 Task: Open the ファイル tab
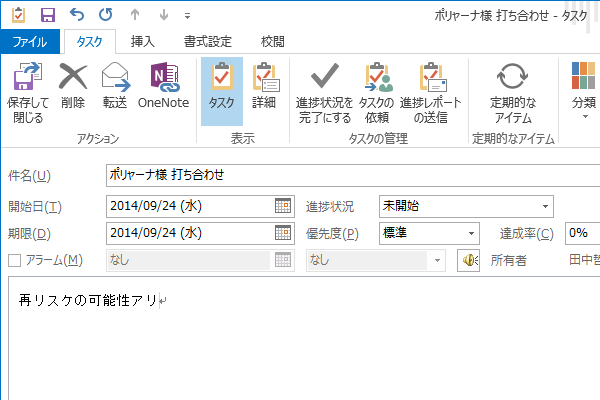point(30,41)
